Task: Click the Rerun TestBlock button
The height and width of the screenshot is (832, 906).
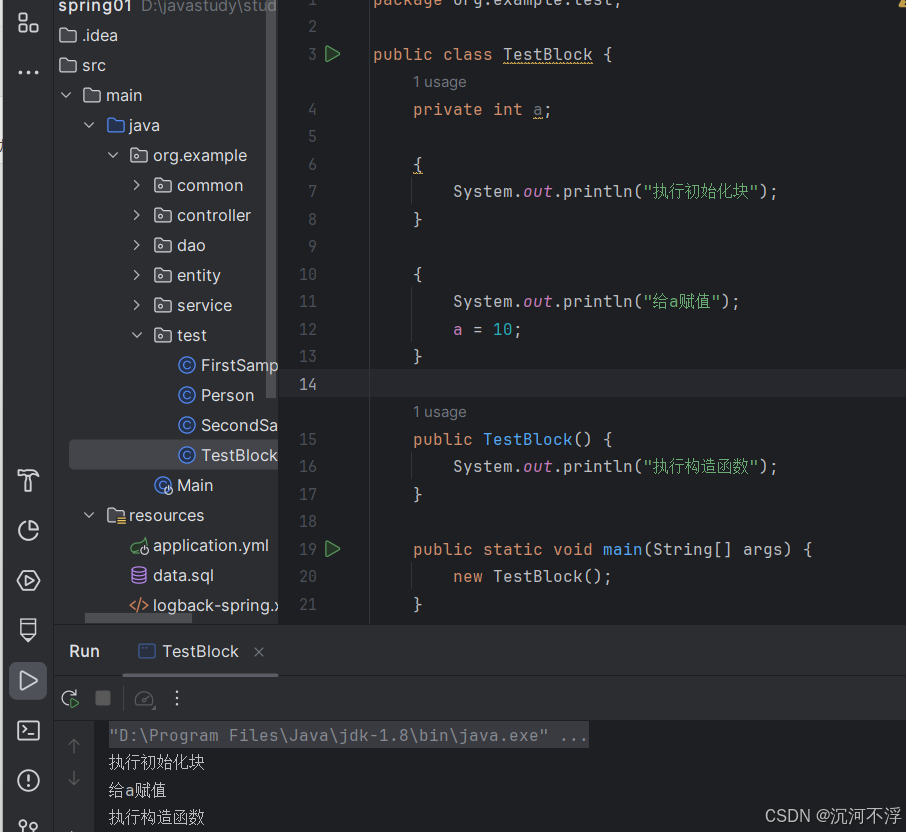Action: tap(70, 699)
